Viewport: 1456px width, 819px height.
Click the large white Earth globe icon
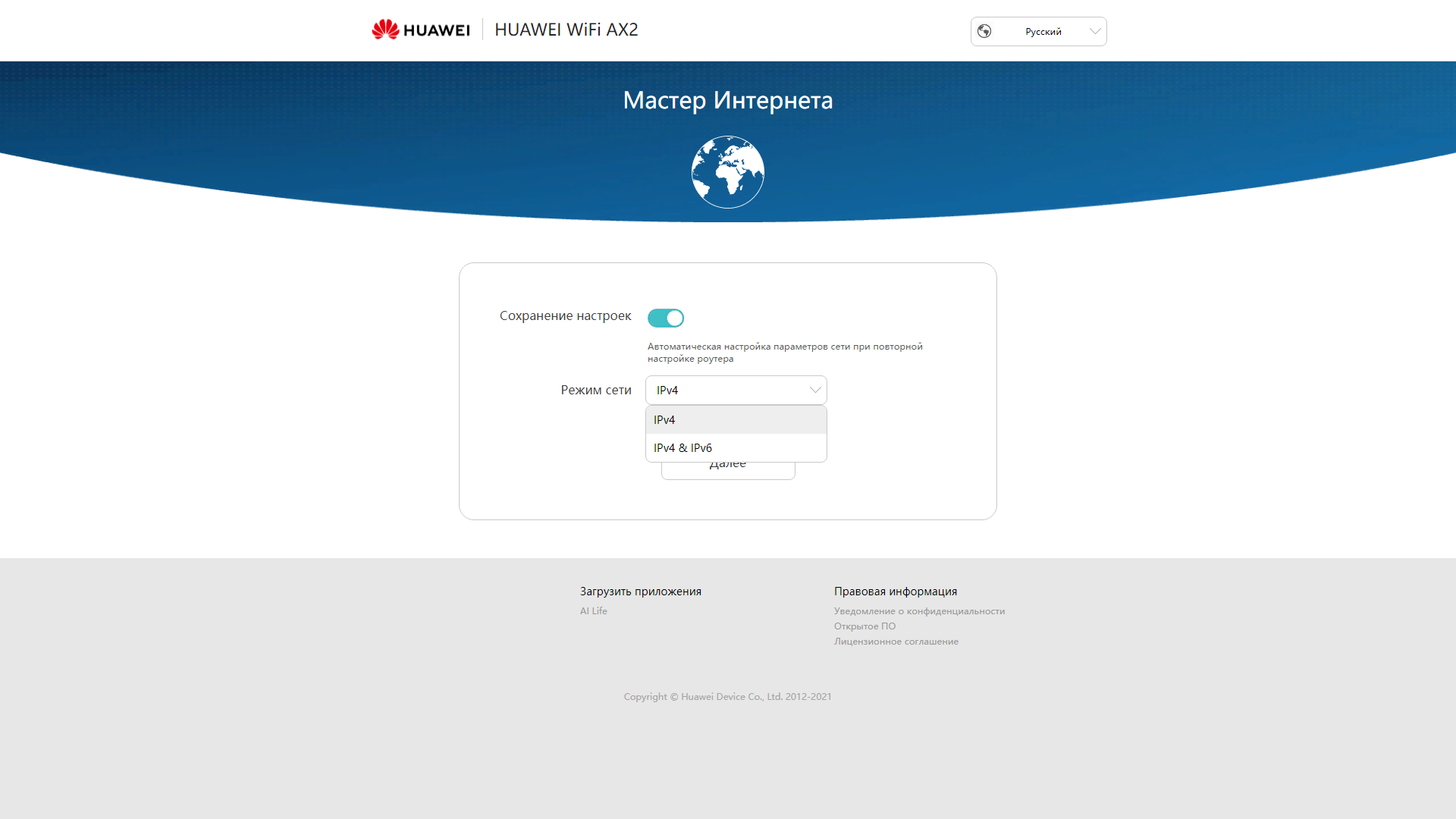tap(727, 172)
